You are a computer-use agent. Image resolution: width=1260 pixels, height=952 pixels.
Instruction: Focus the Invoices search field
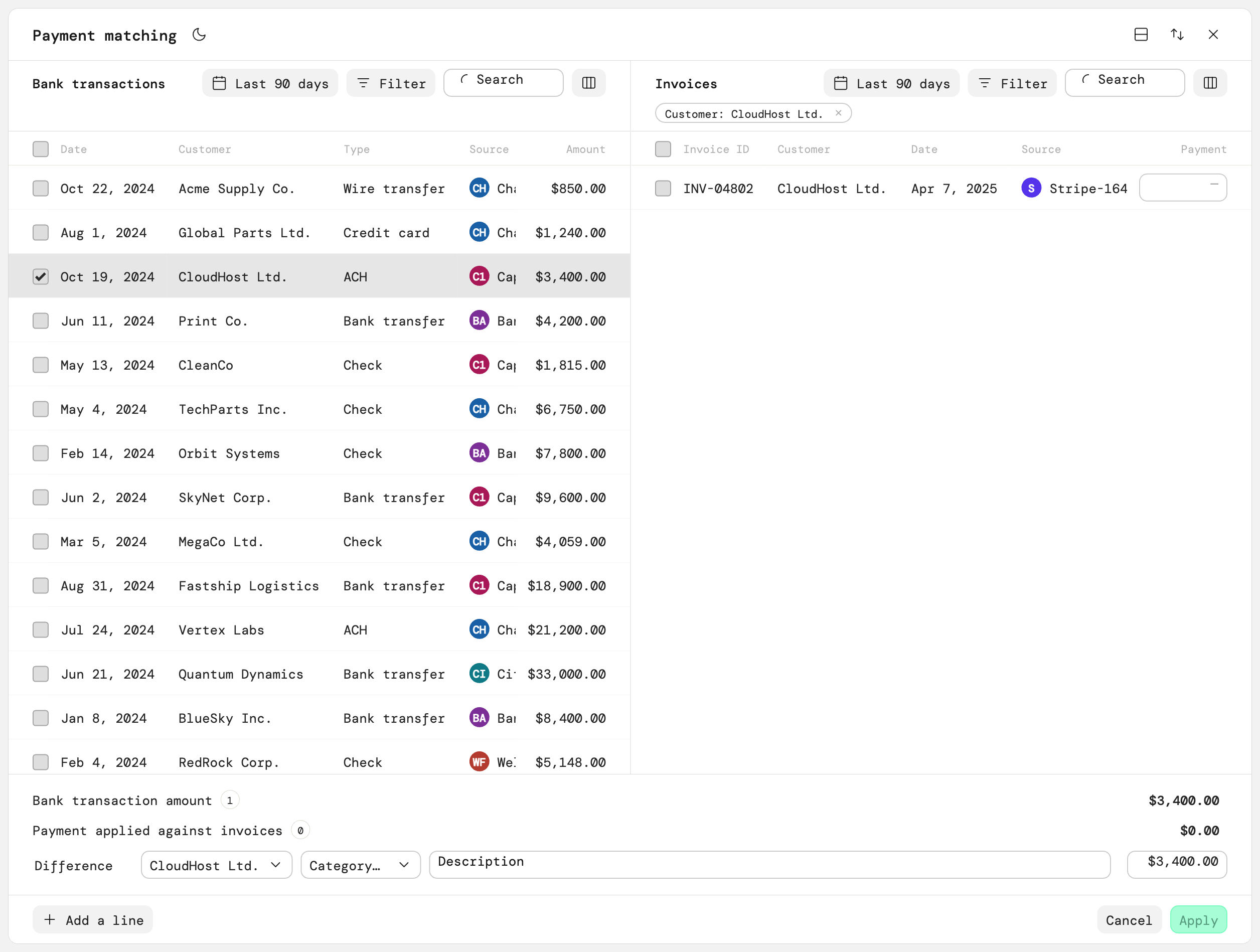[x=1125, y=83]
